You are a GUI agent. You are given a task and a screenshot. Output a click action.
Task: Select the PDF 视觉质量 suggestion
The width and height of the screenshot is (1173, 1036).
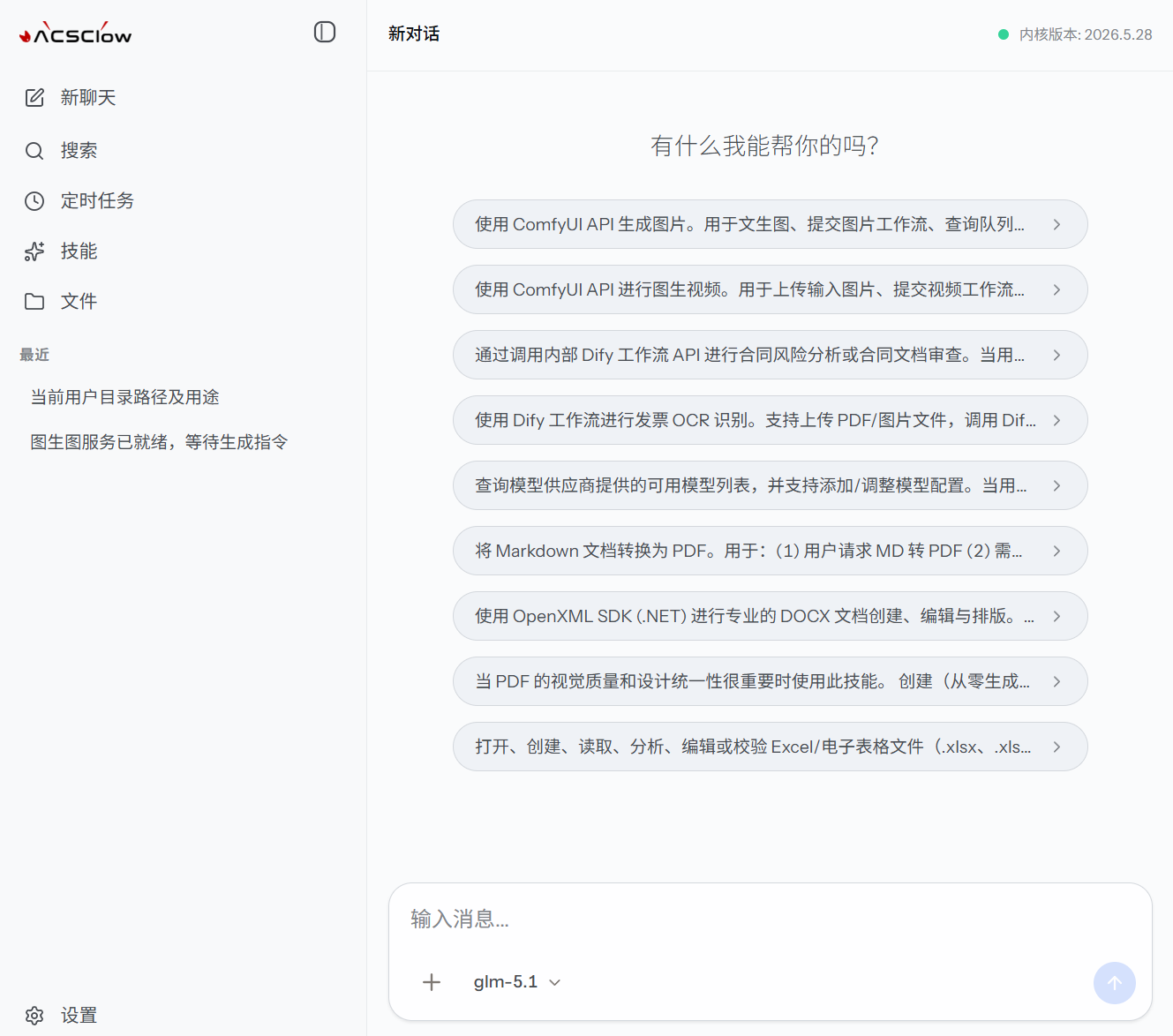tap(771, 681)
